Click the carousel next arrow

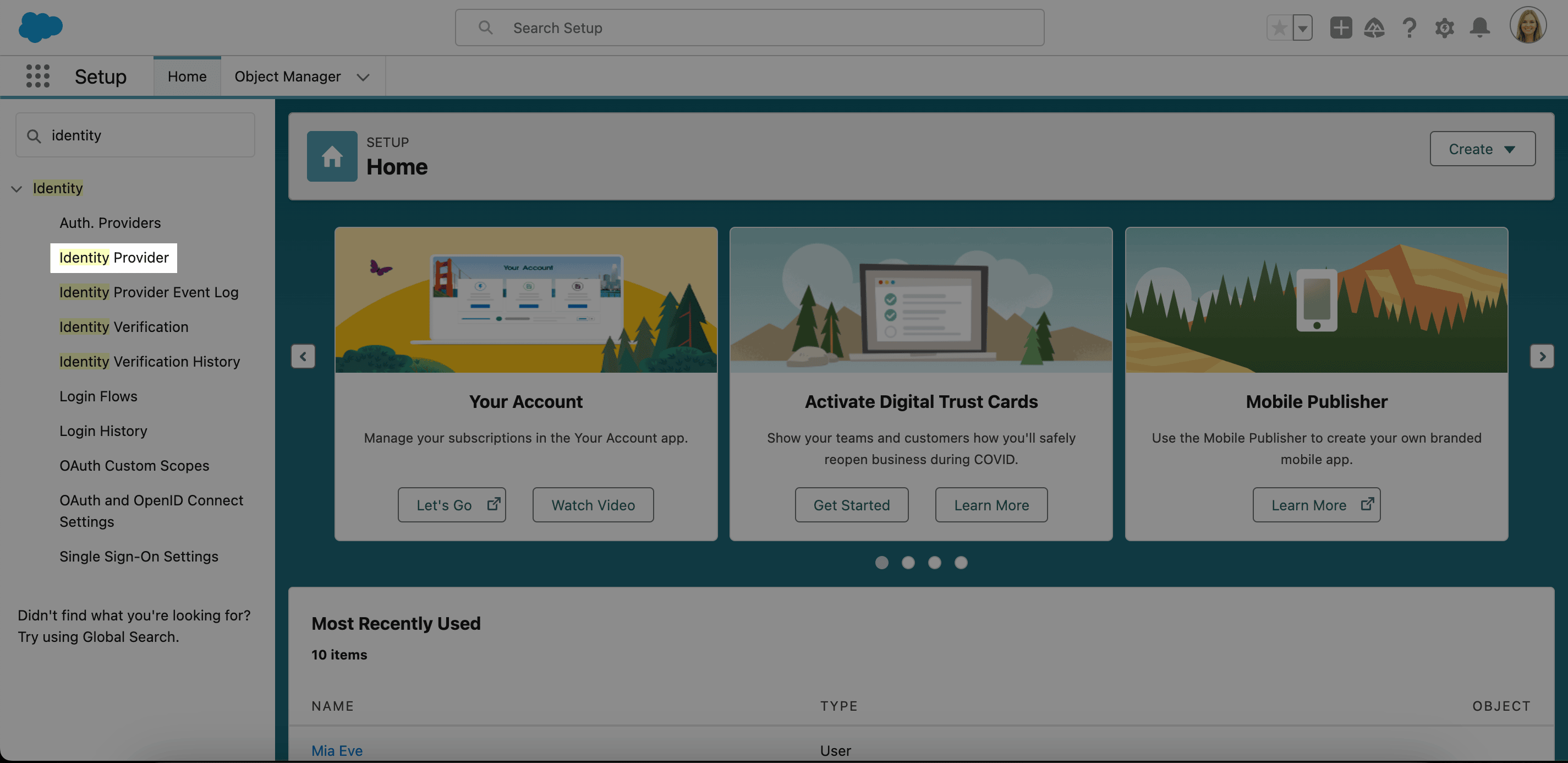(x=1542, y=356)
